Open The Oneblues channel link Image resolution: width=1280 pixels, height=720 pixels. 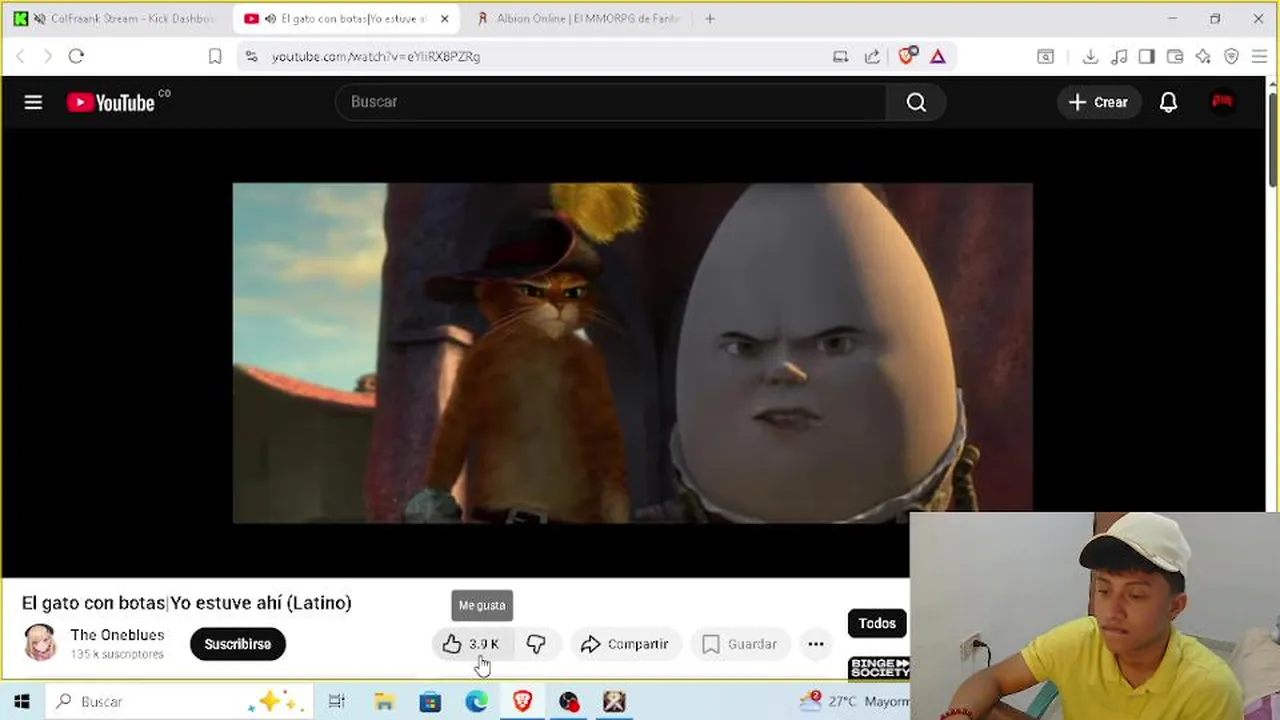[x=117, y=635]
